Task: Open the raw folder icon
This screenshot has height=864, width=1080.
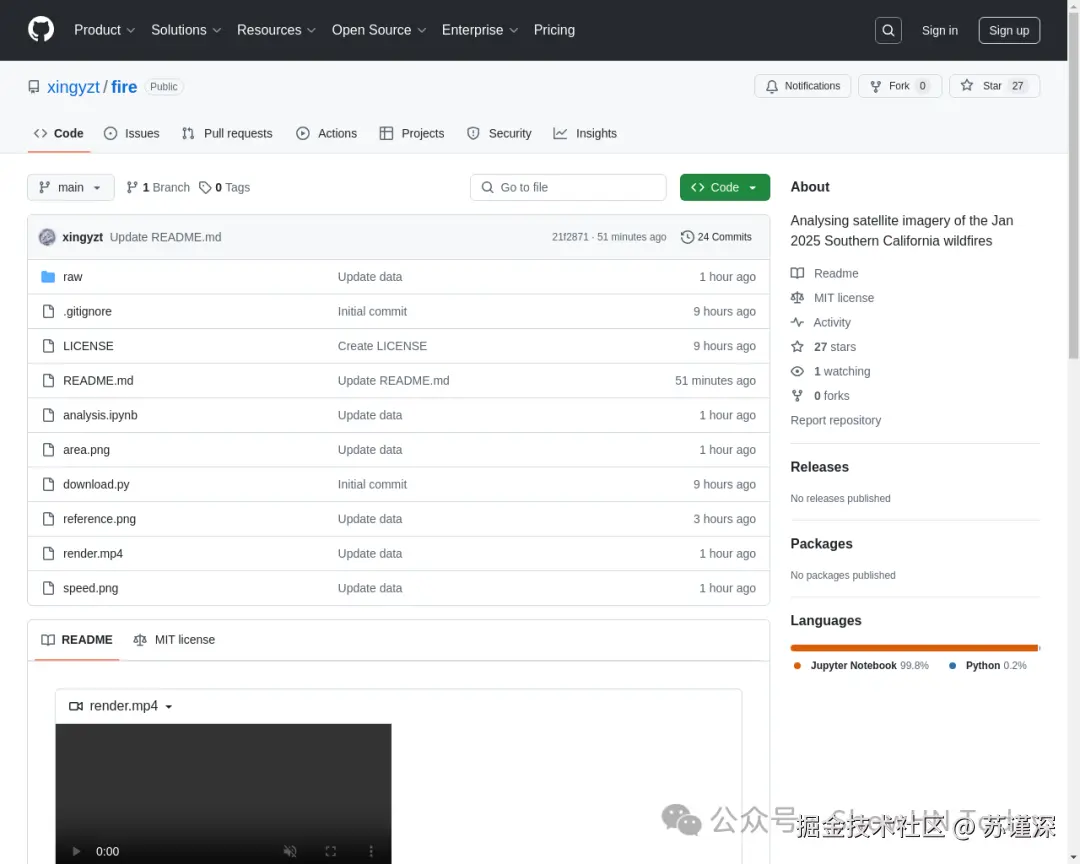Action: 48,277
